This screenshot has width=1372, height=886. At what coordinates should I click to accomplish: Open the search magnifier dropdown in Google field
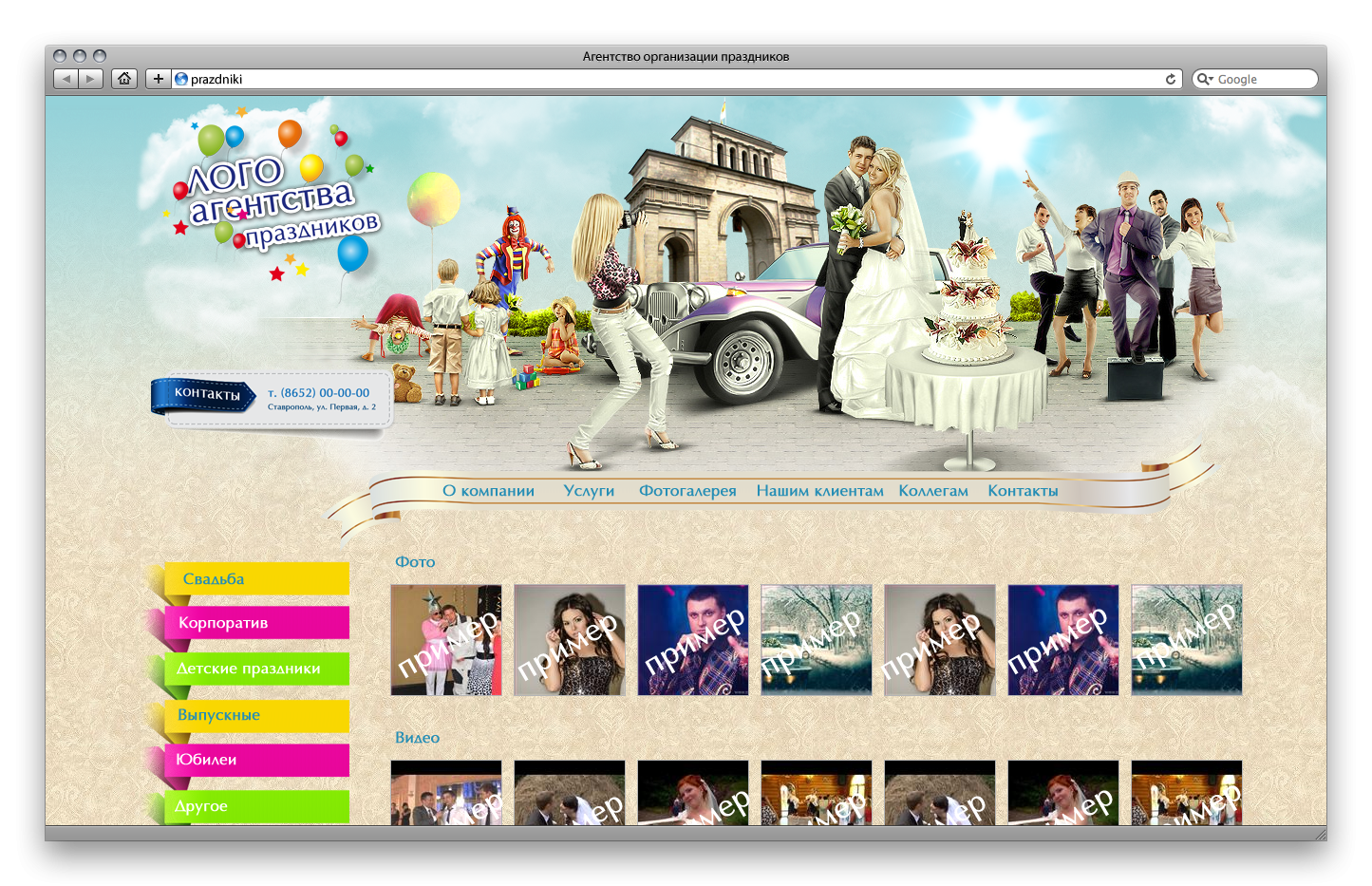1205,79
